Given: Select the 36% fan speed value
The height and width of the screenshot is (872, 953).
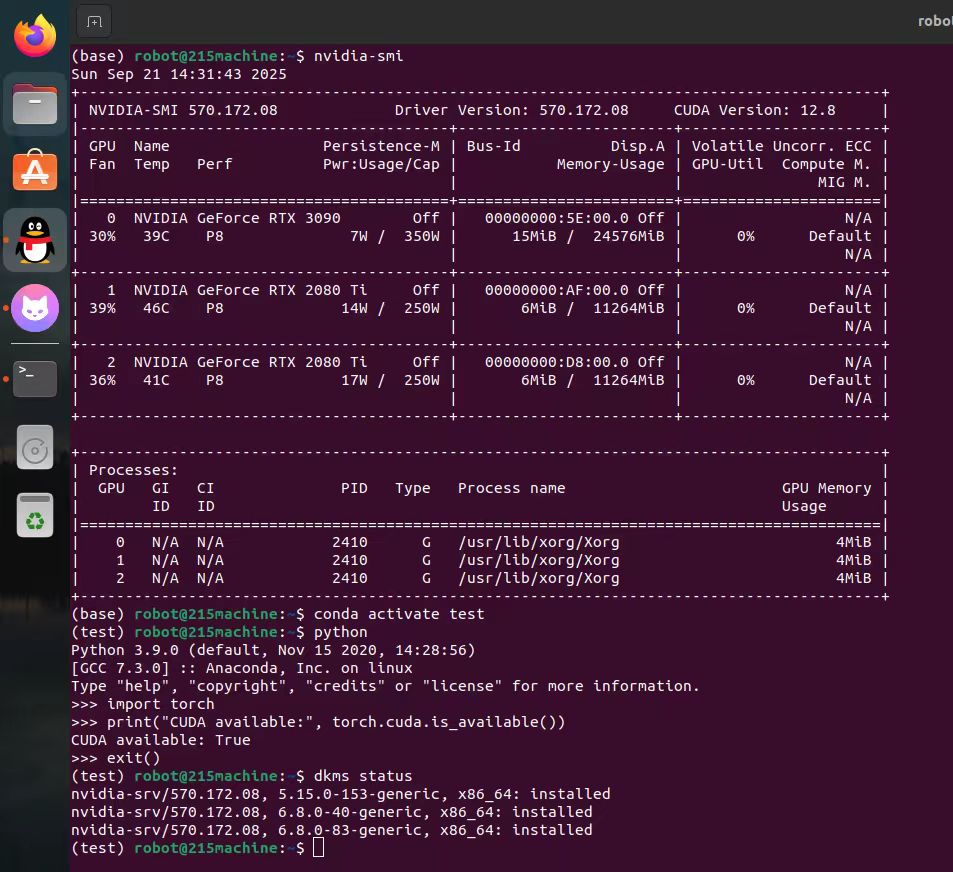Looking at the screenshot, I should [102, 380].
